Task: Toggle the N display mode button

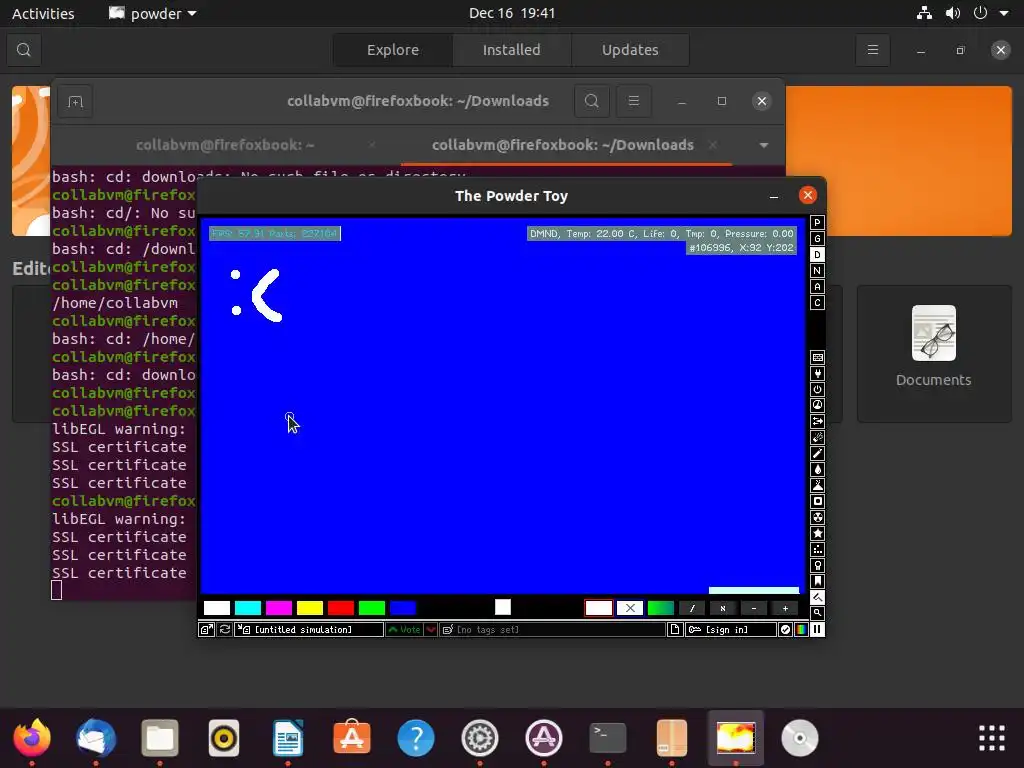Action: pyautogui.click(x=817, y=270)
